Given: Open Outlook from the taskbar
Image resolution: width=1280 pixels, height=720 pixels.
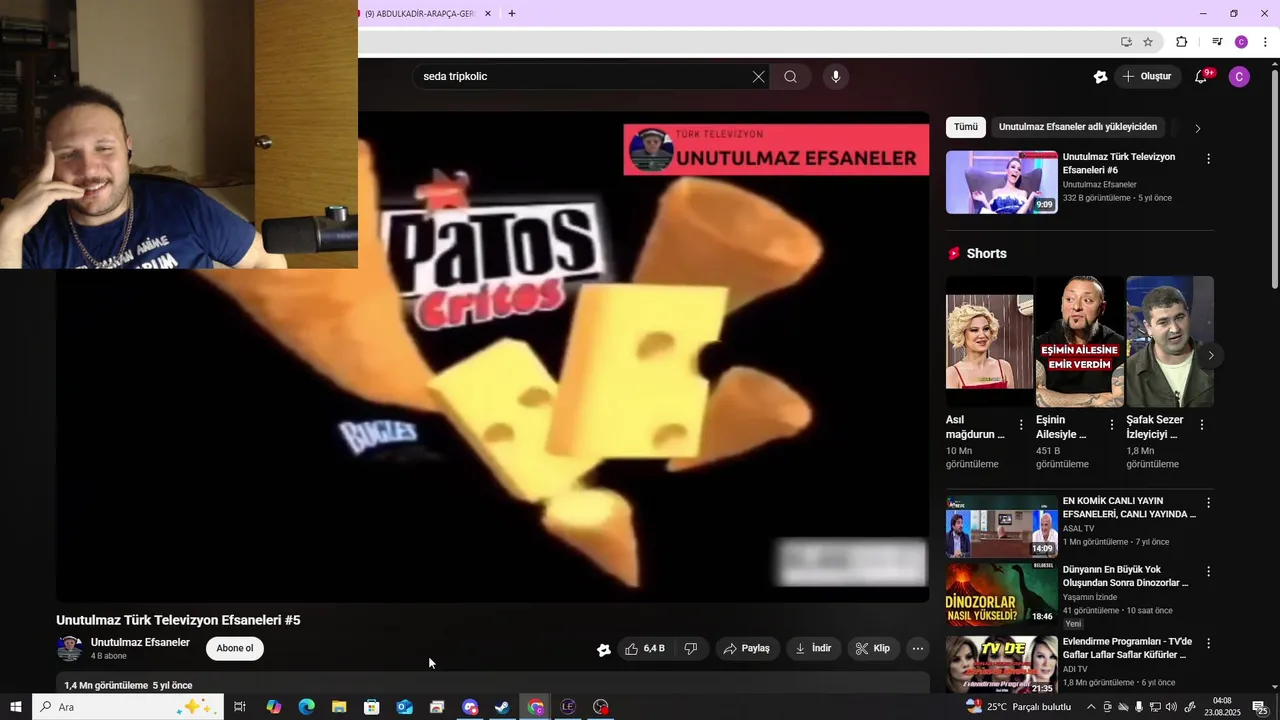Looking at the screenshot, I should pos(404,707).
